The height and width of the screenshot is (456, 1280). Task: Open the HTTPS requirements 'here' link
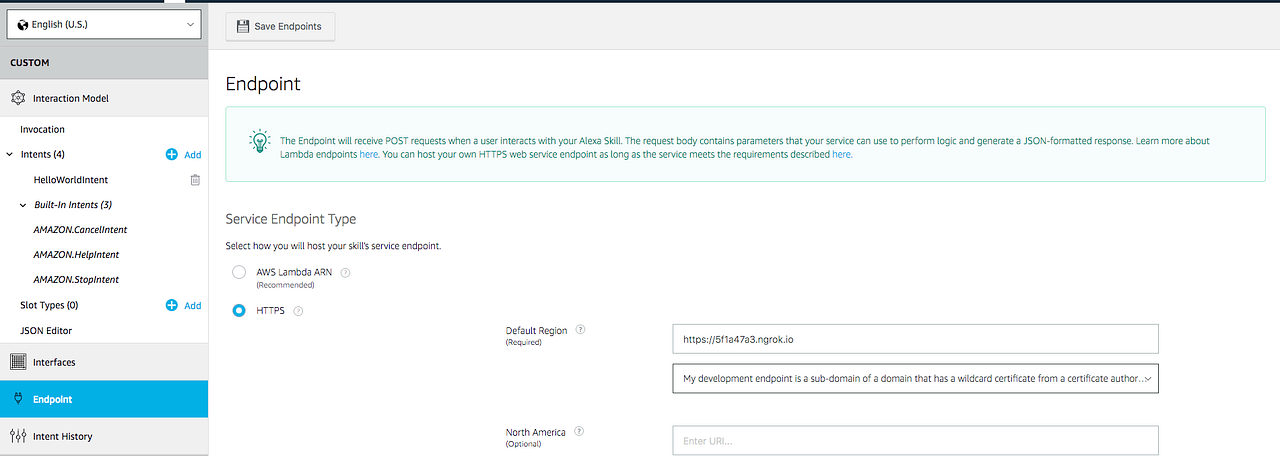[842, 155]
